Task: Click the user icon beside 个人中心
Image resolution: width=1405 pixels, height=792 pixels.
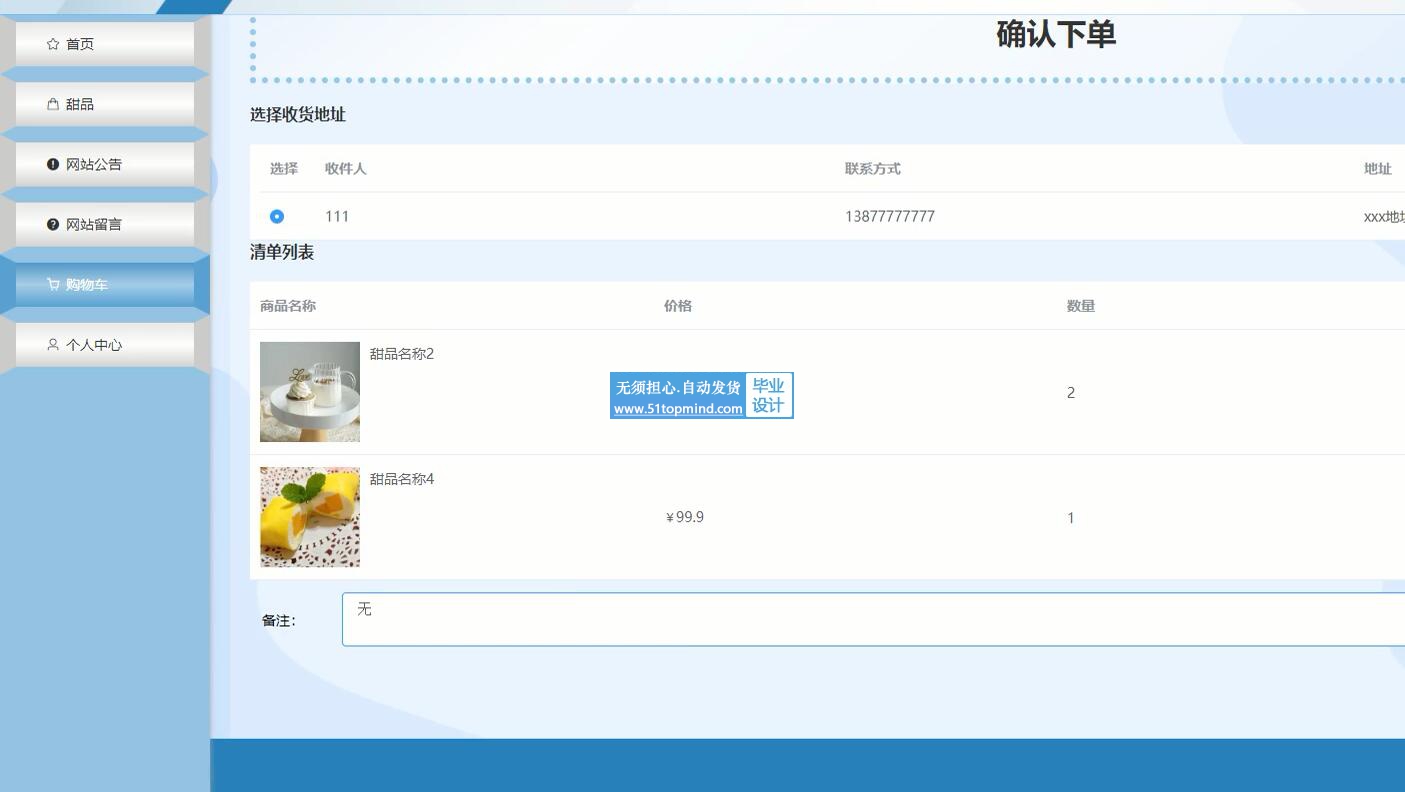Action: (53, 344)
